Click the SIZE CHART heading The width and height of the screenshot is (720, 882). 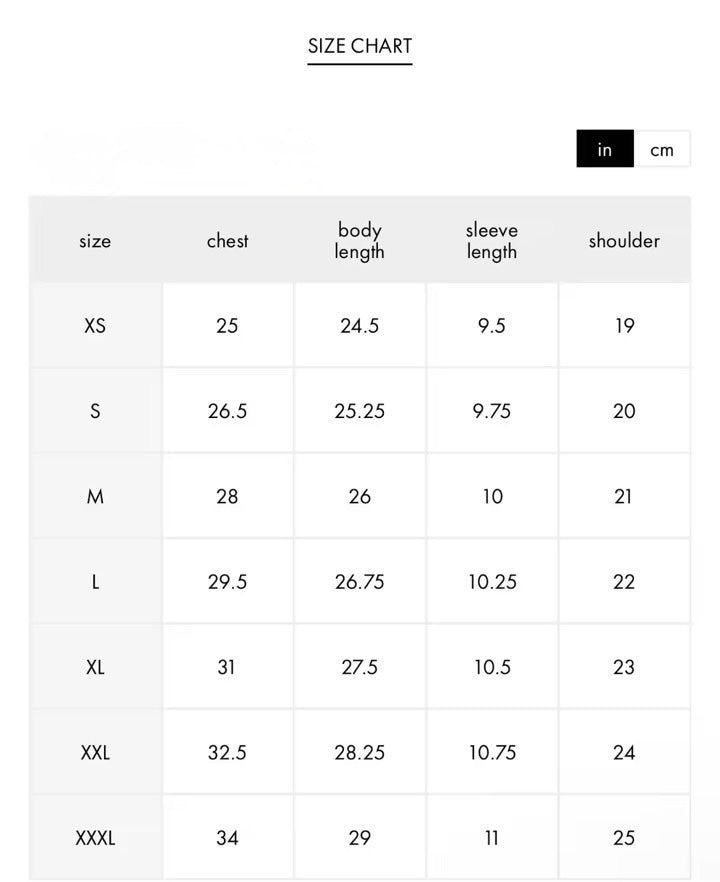pos(360,46)
